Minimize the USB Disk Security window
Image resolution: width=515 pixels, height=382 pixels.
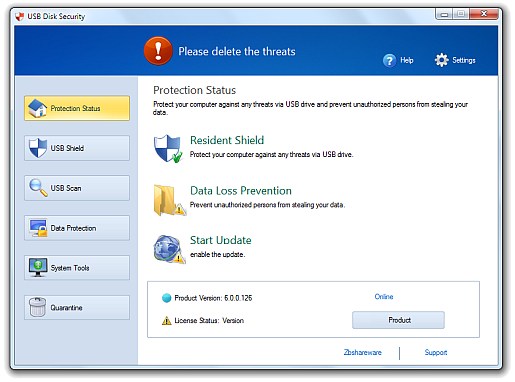[444, 14]
